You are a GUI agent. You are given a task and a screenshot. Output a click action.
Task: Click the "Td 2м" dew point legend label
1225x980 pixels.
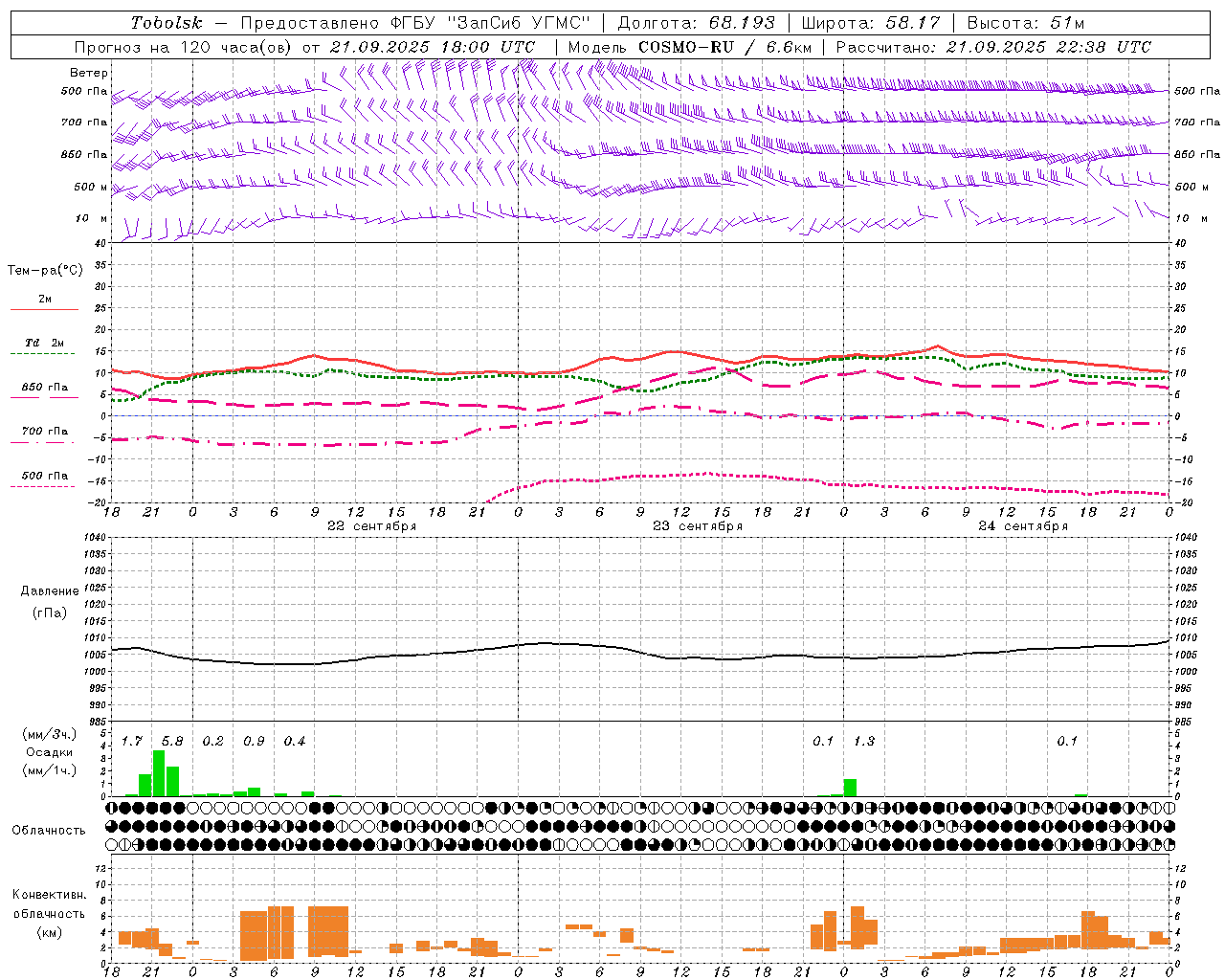[44, 343]
